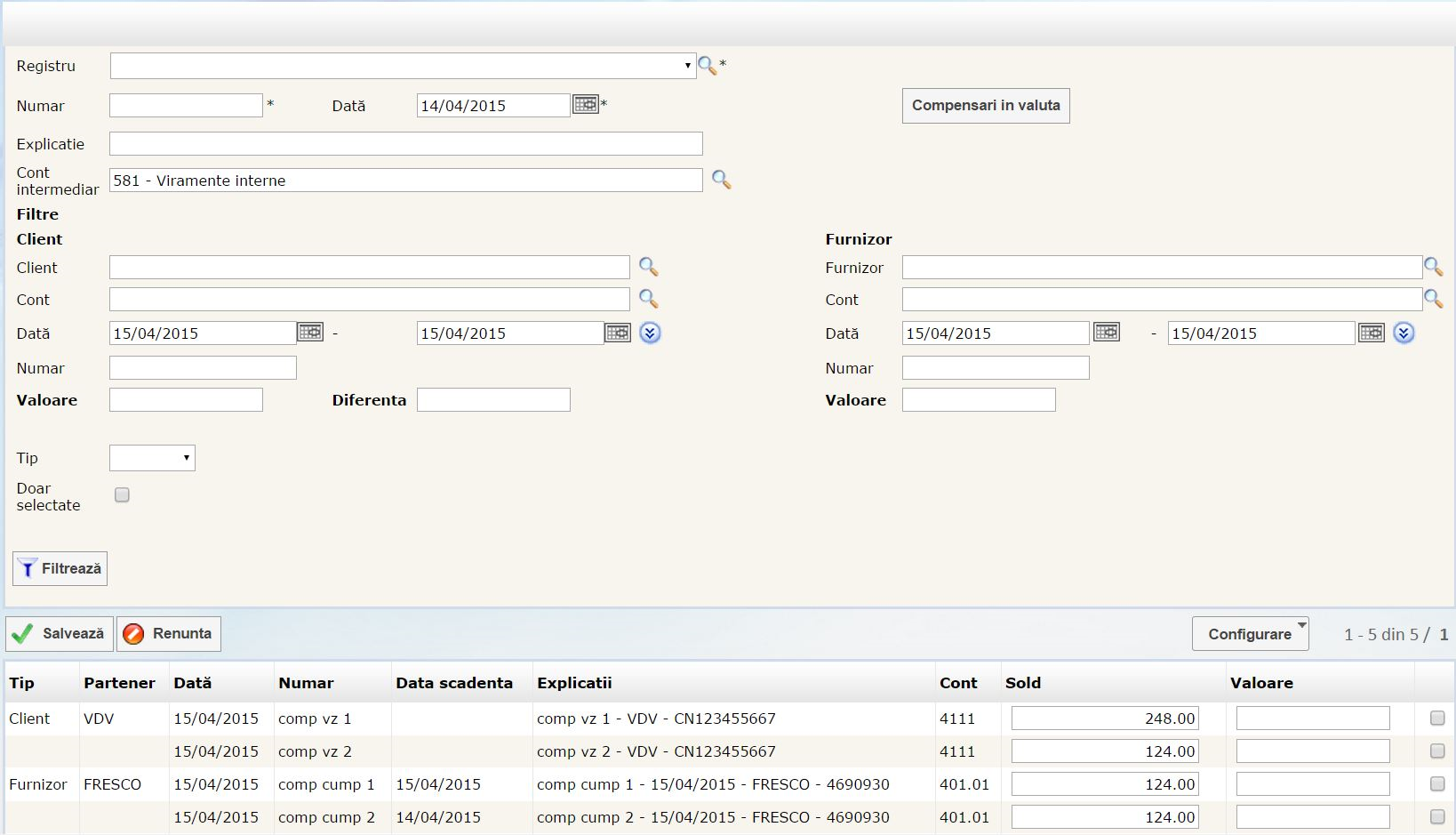Image resolution: width=1456 pixels, height=835 pixels.
Task: Open calendar for Client start date
Action: [x=310, y=333]
